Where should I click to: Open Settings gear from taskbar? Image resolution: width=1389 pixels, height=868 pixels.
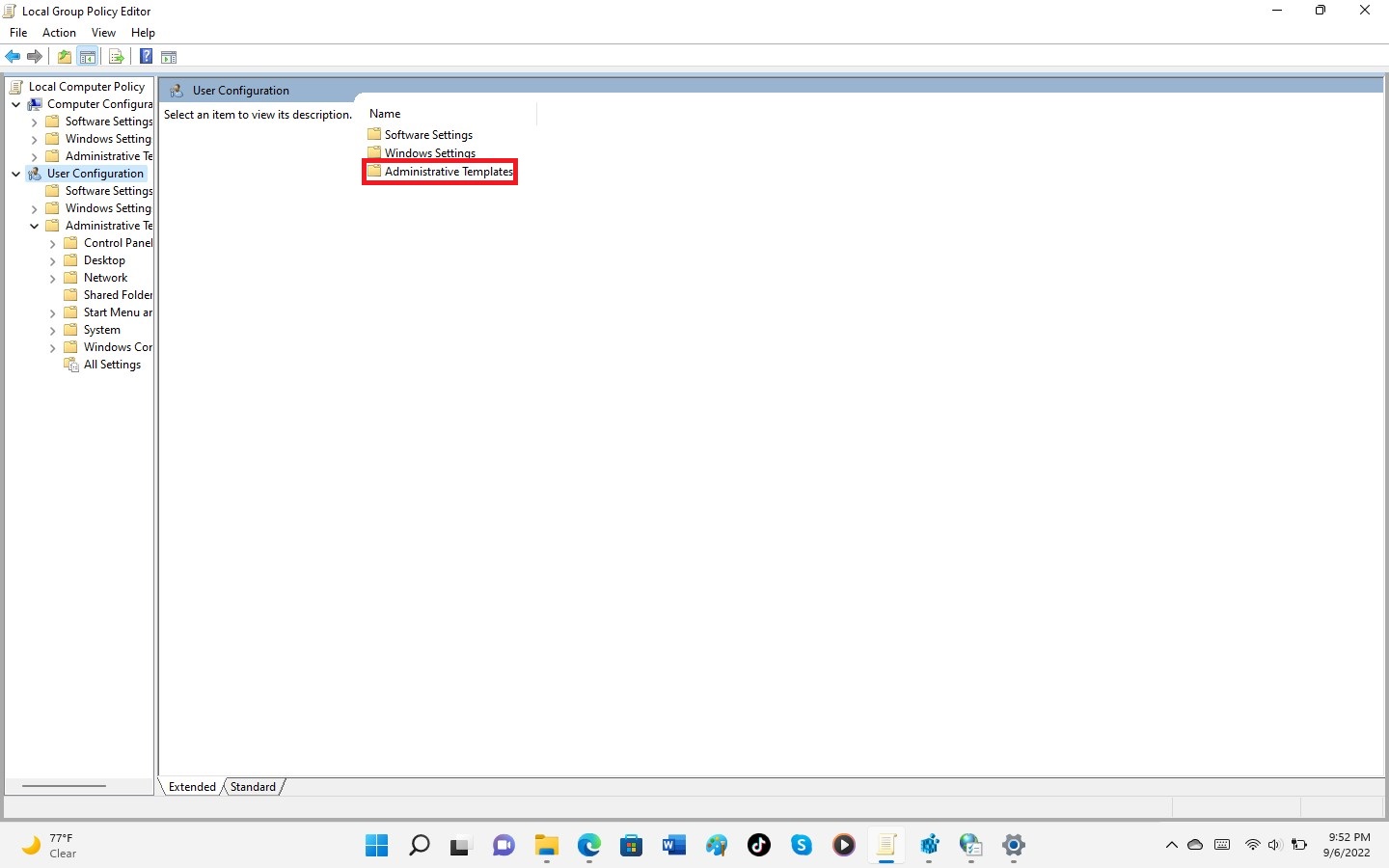pyautogui.click(x=1014, y=846)
